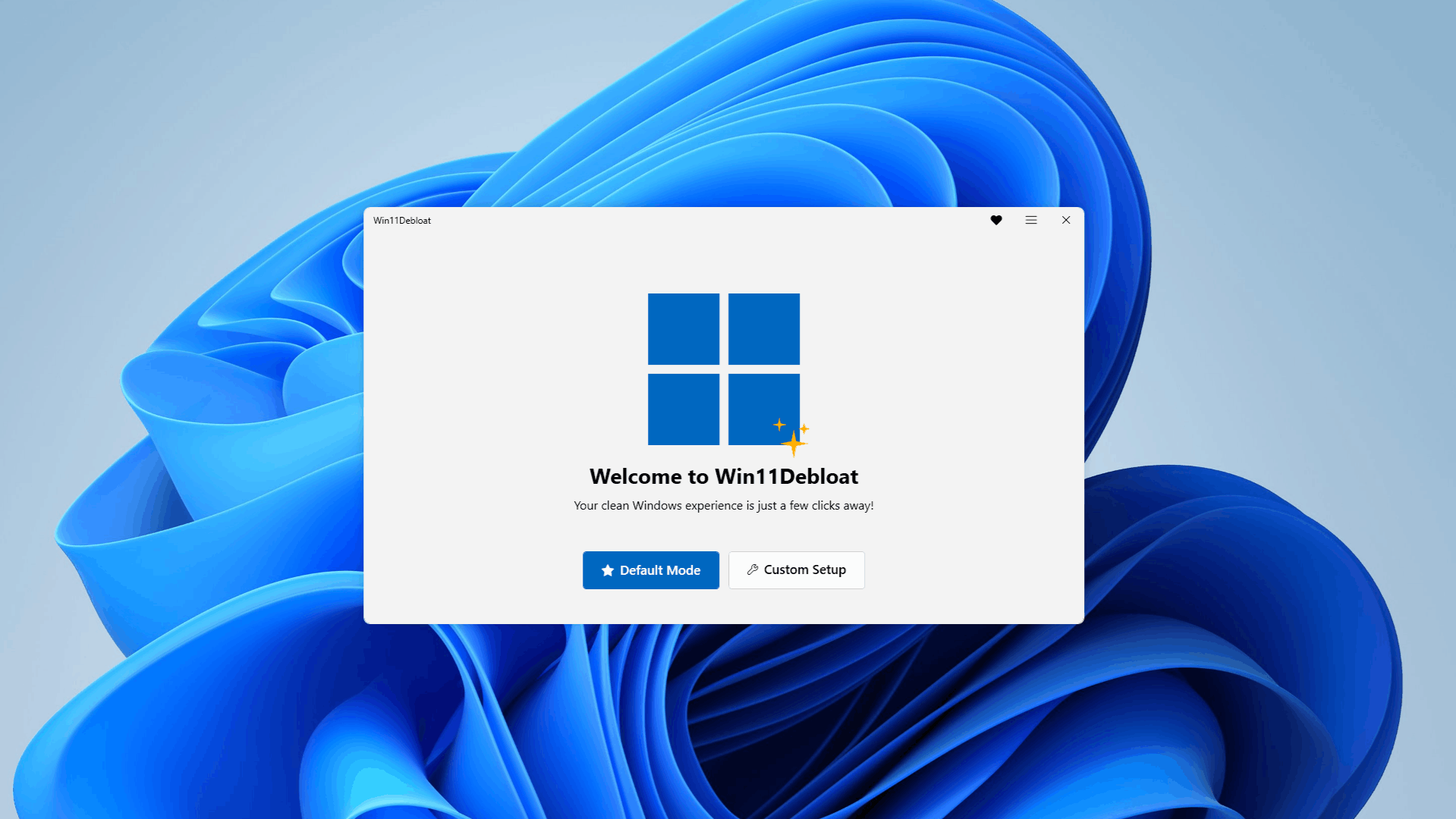Favorite the project with the heart button

coord(995,220)
